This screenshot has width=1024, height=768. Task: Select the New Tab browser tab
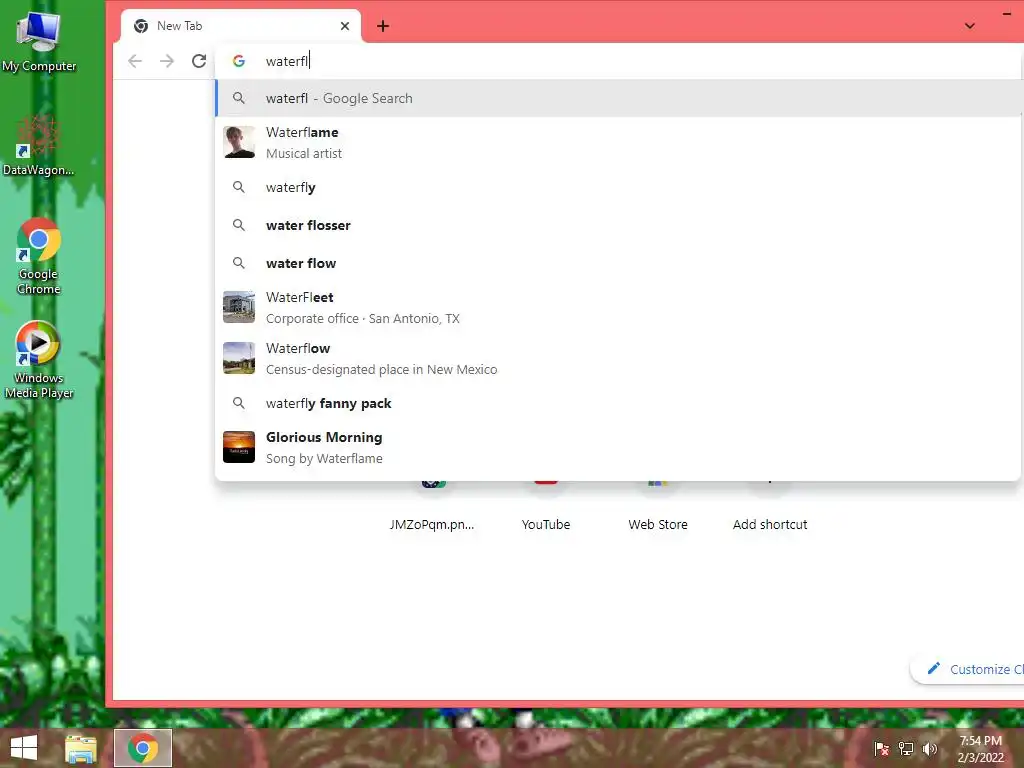click(241, 26)
